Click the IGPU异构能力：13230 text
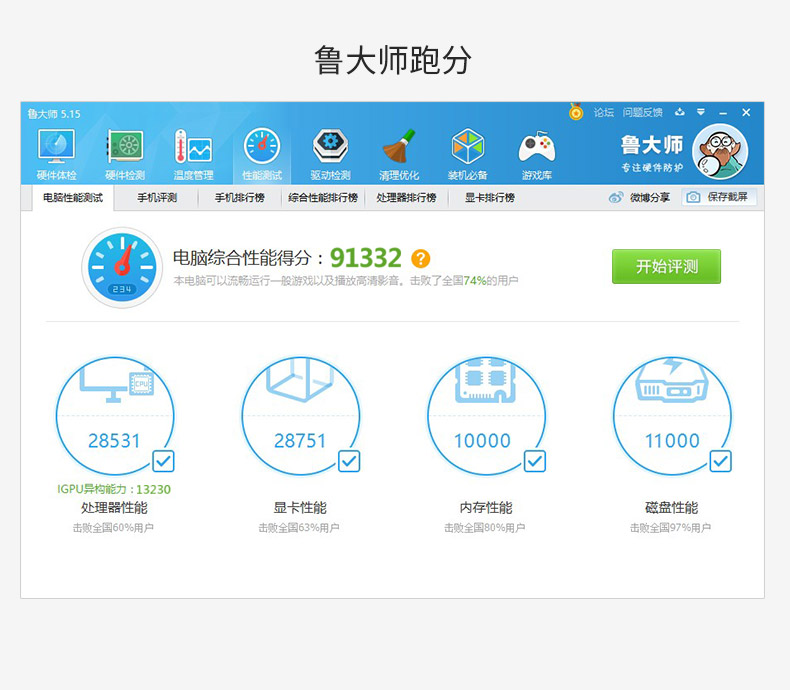 (114, 489)
